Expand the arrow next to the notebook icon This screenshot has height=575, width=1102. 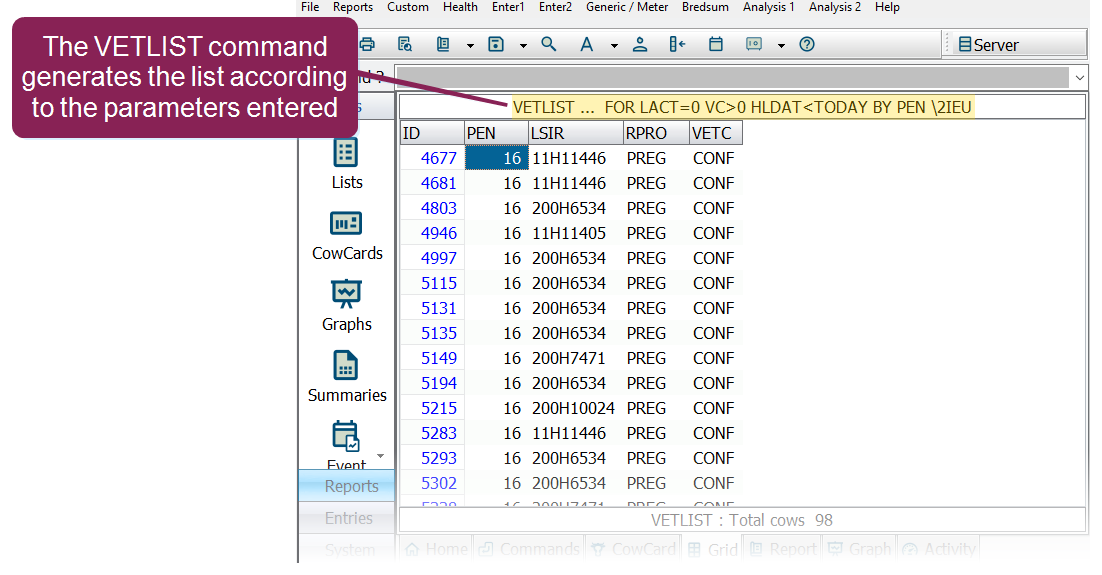(470, 46)
